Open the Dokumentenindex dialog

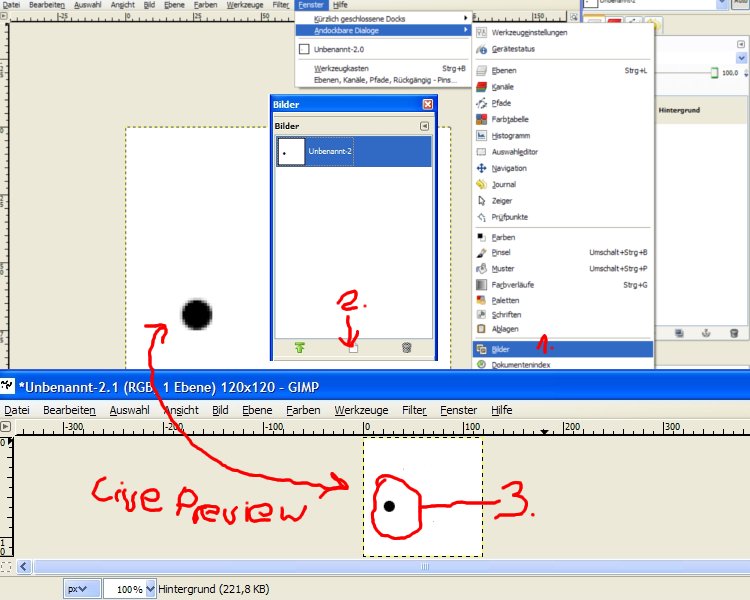563,365
